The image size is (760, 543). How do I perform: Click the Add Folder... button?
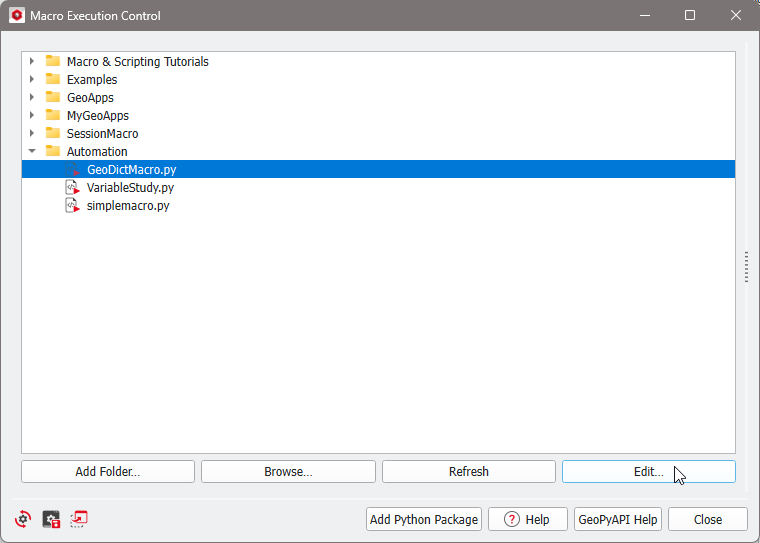[x=108, y=471]
